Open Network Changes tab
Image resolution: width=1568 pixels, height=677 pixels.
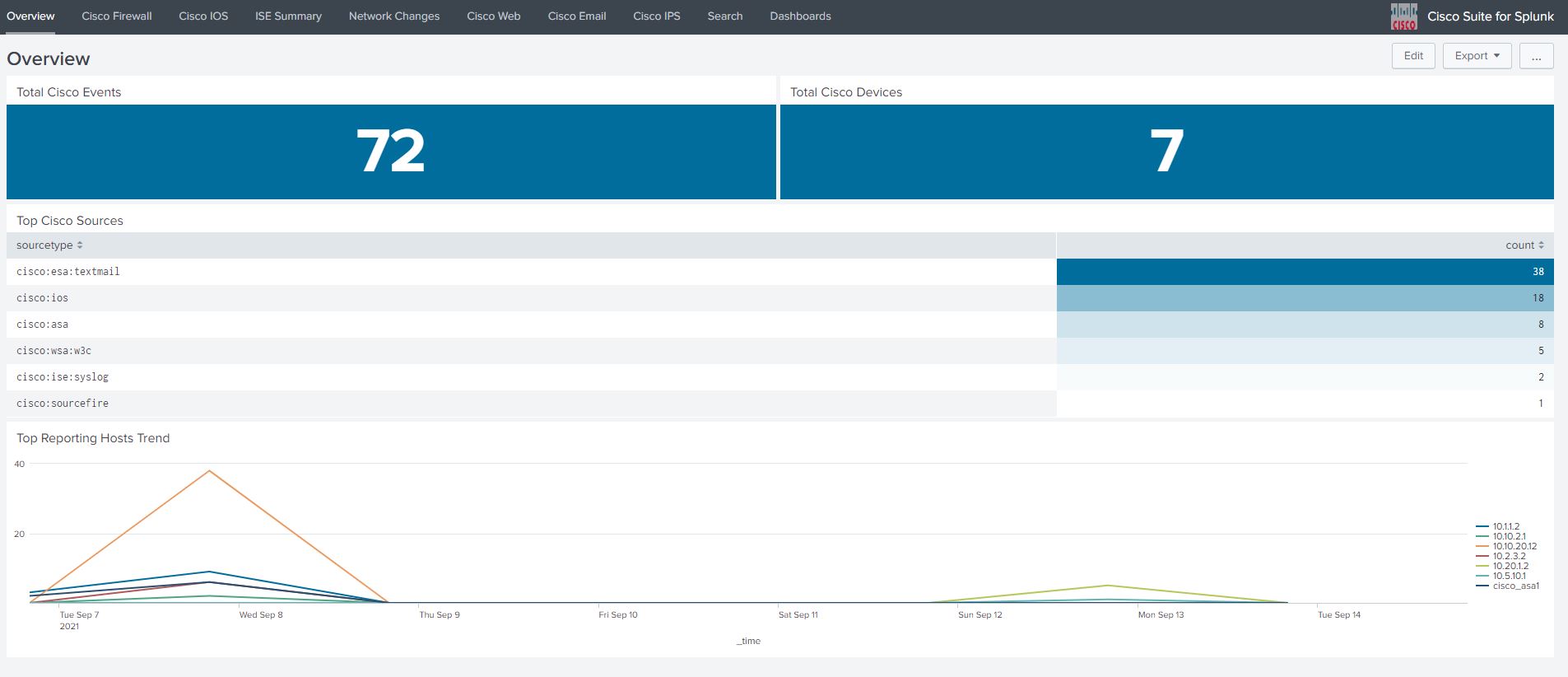coord(394,16)
